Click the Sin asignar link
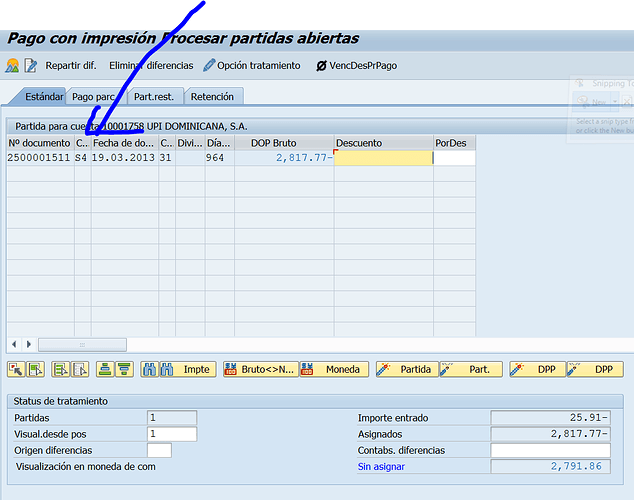 [x=381, y=466]
